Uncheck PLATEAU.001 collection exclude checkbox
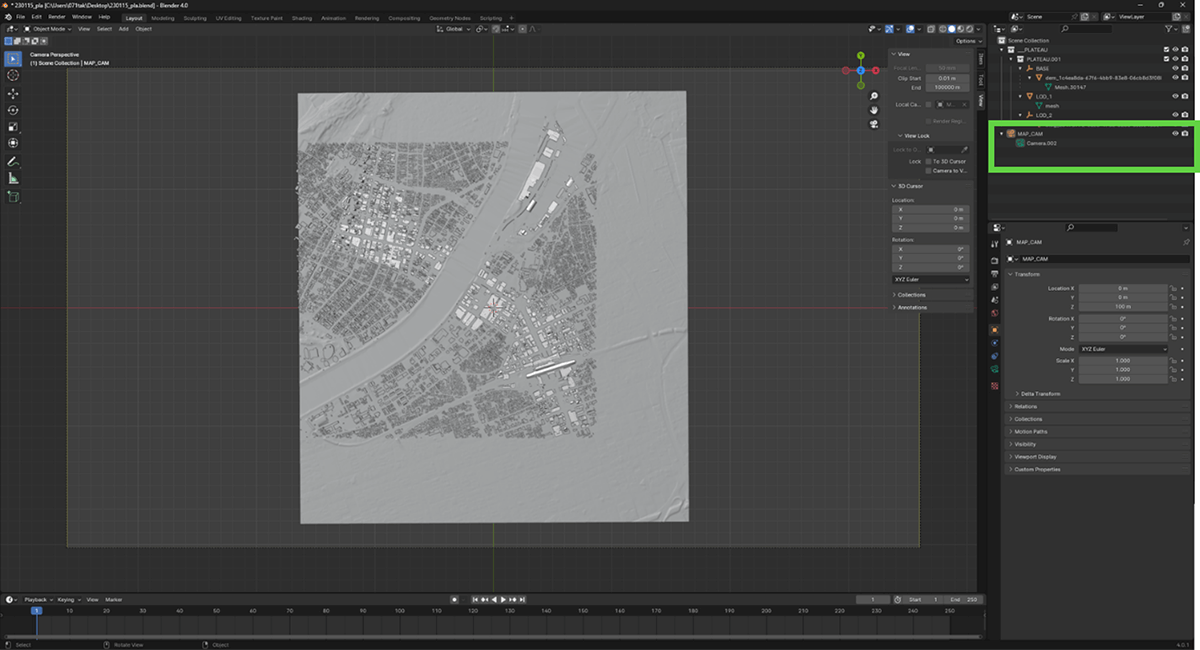The image size is (1200, 650). [1166, 59]
